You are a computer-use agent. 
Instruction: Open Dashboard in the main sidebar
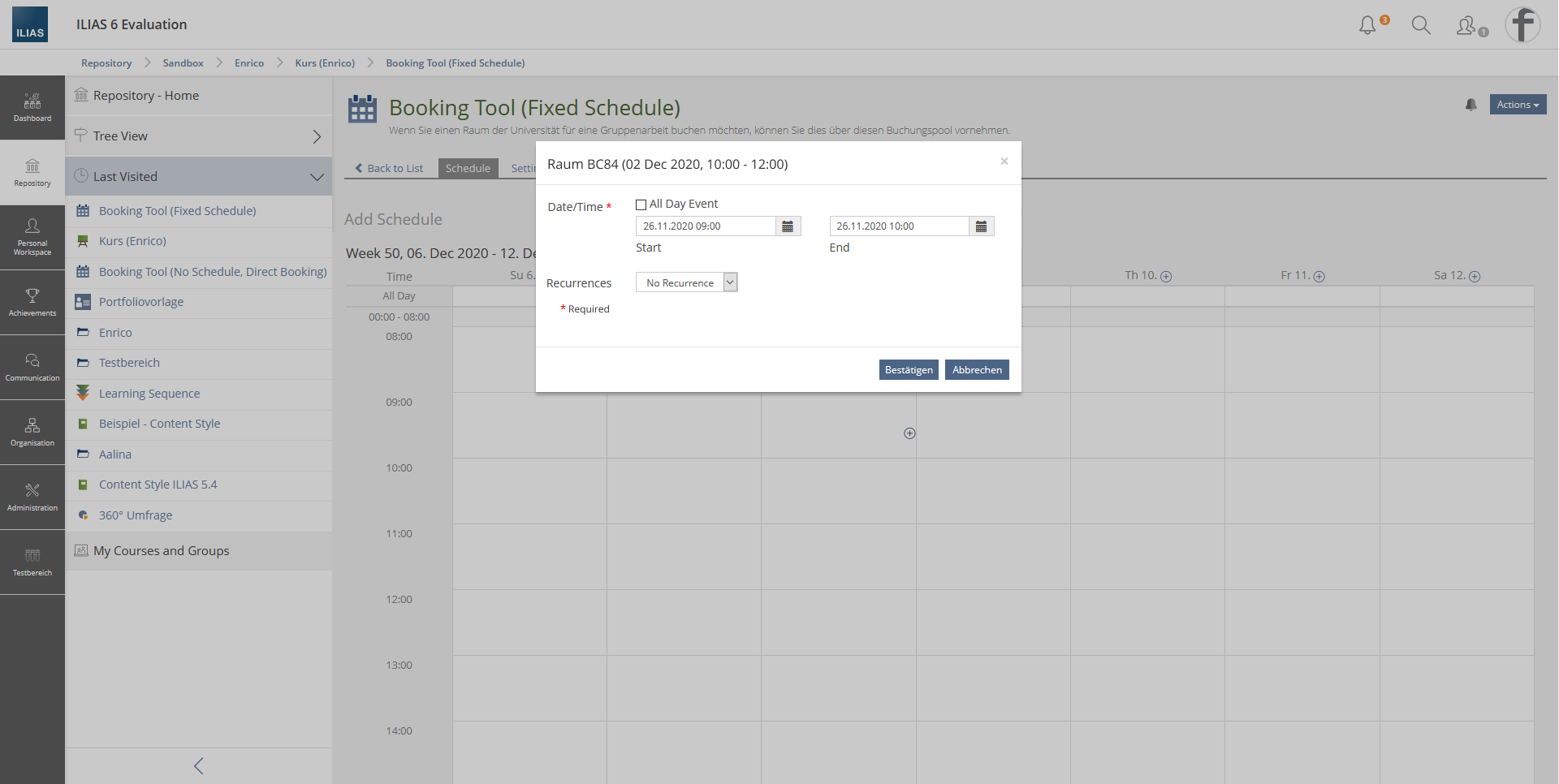[x=32, y=108]
